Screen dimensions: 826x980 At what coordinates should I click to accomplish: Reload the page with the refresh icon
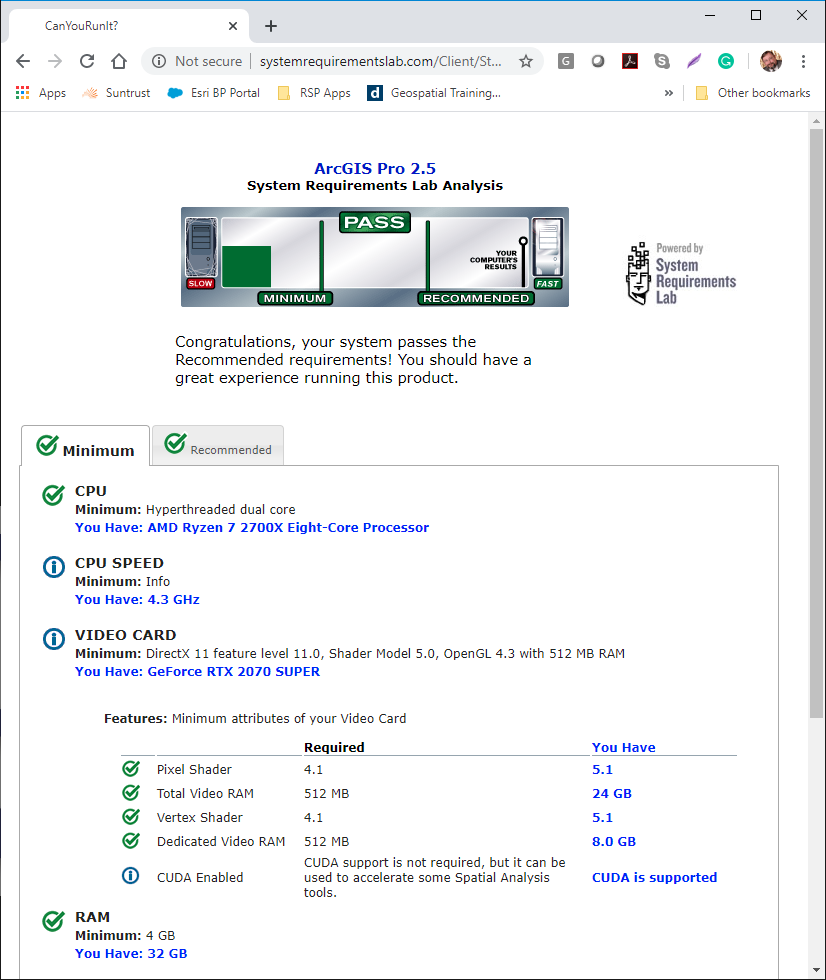tap(87, 61)
